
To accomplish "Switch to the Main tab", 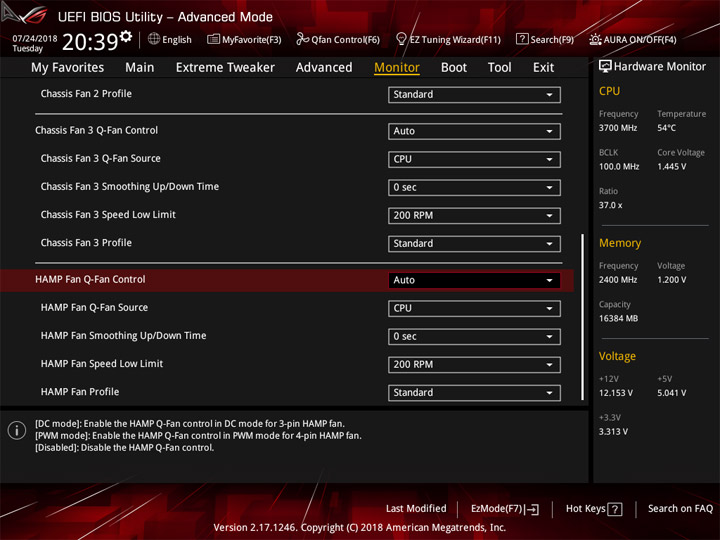I will click(x=140, y=68).
